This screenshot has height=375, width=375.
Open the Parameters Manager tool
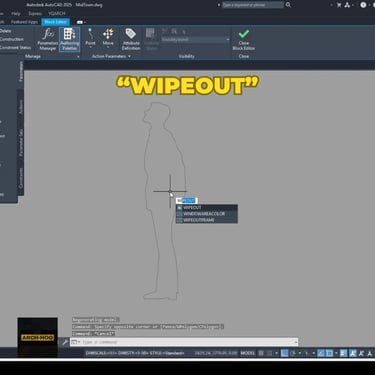coord(48,39)
